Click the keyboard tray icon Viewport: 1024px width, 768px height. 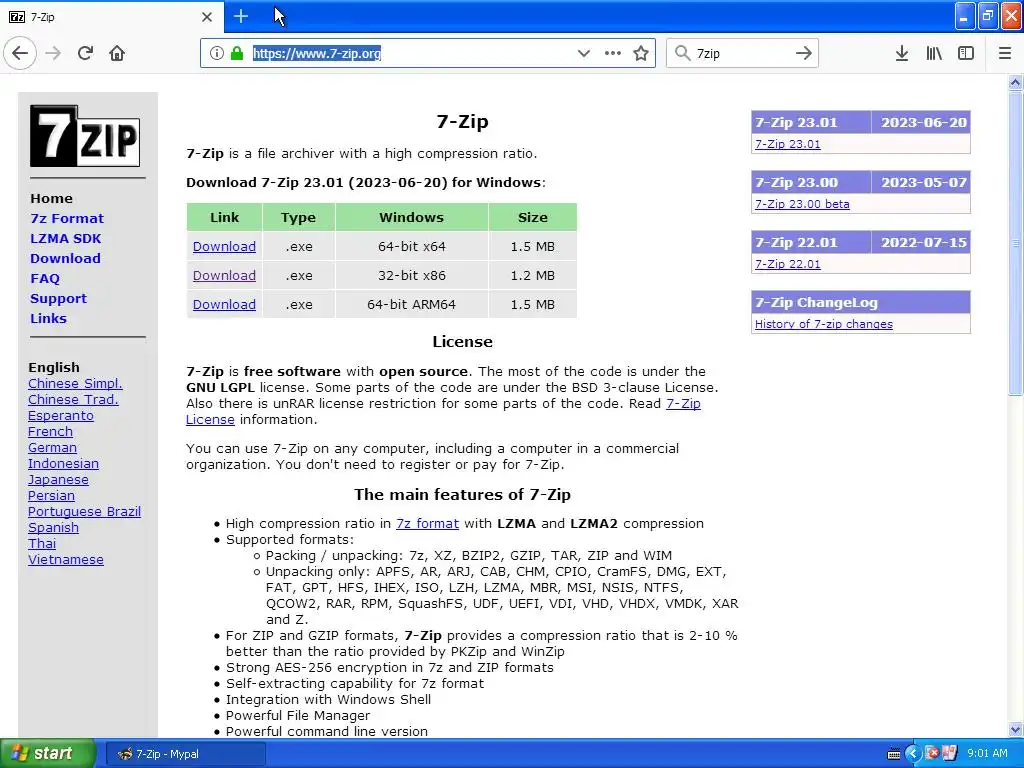click(894, 754)
